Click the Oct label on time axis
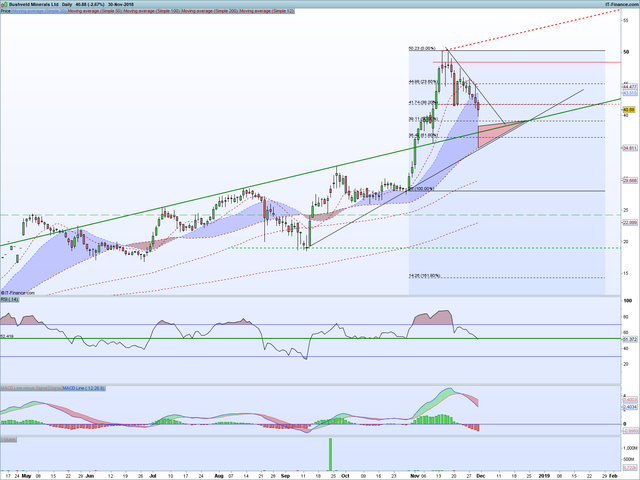640x480 pixels. 345,476
